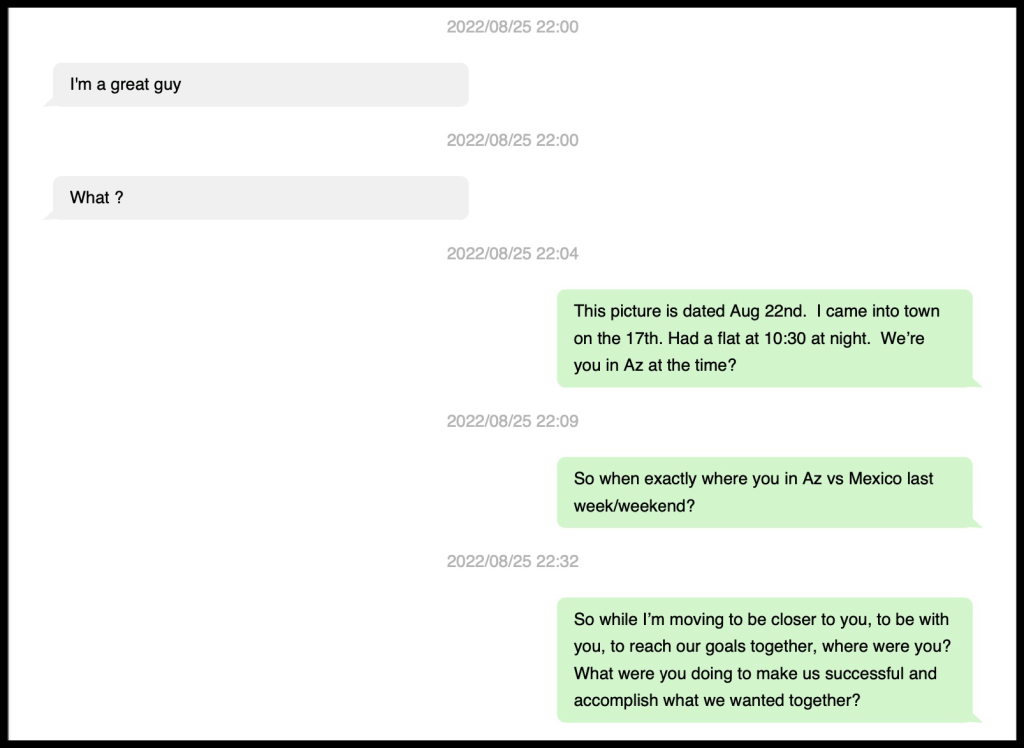Click the message starting "This picture is dated"

coord(765,338)
